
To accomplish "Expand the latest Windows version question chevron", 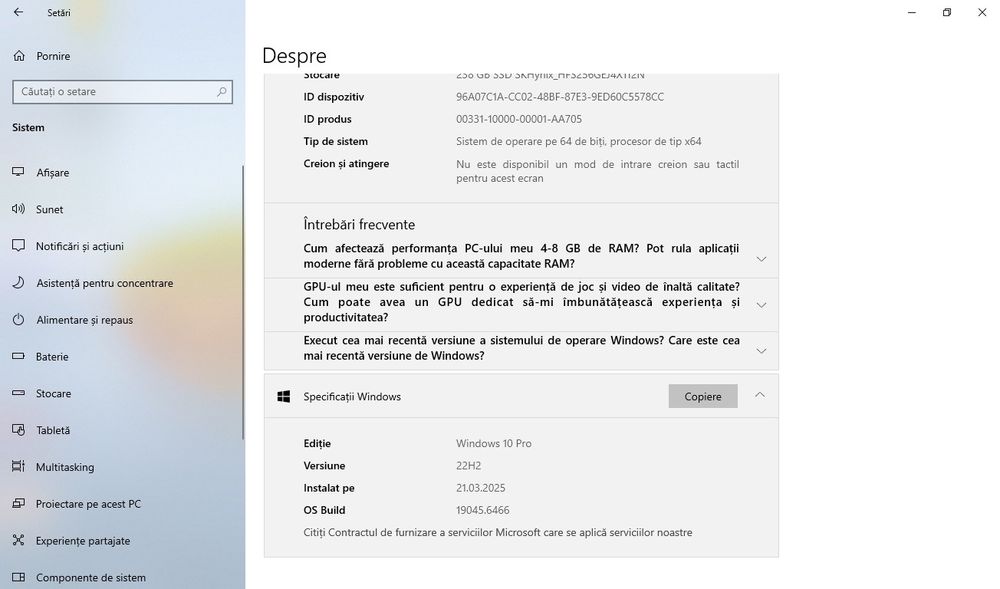I will [x=761, y=351].
